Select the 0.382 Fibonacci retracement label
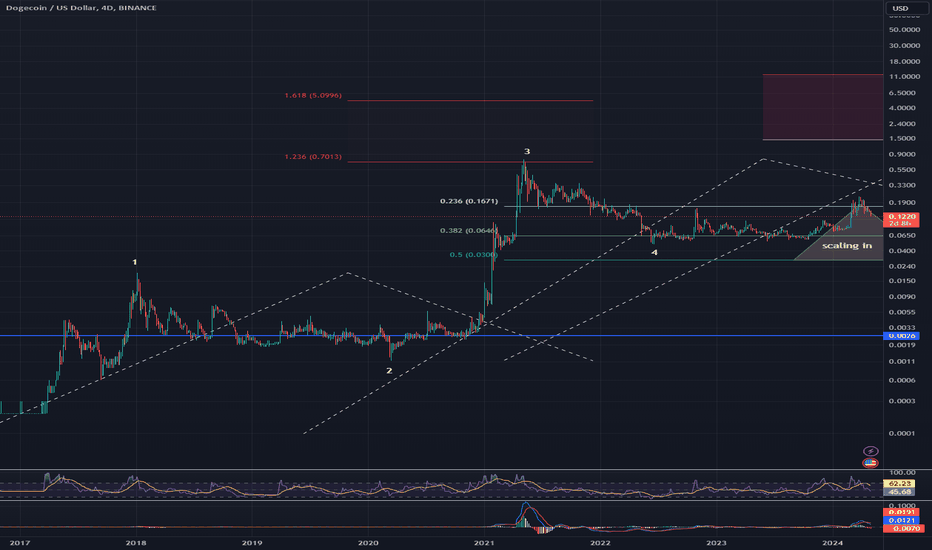This screenshot has width=932, height=550. click(x=469, y=231)
